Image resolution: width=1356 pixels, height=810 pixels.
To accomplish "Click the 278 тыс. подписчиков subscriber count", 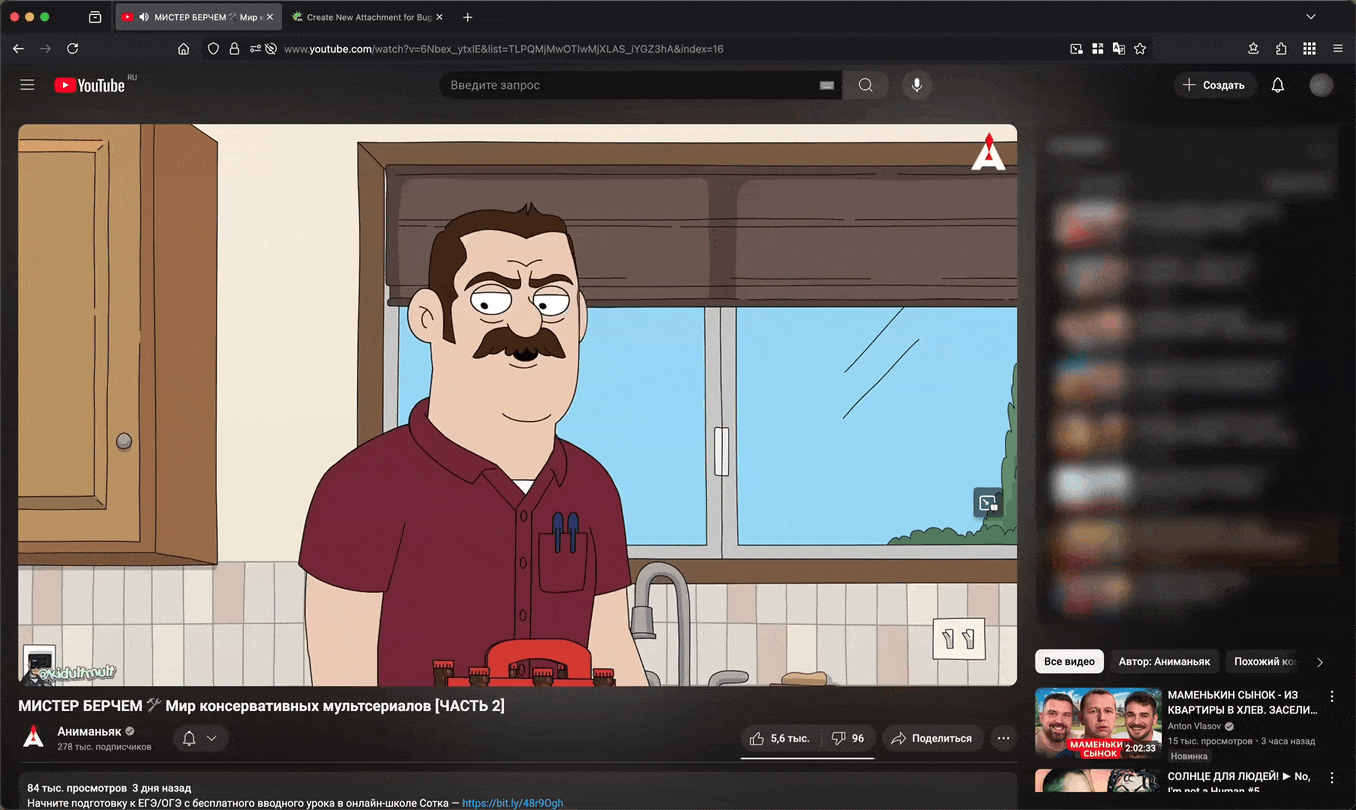I will (x=104, y=747).
